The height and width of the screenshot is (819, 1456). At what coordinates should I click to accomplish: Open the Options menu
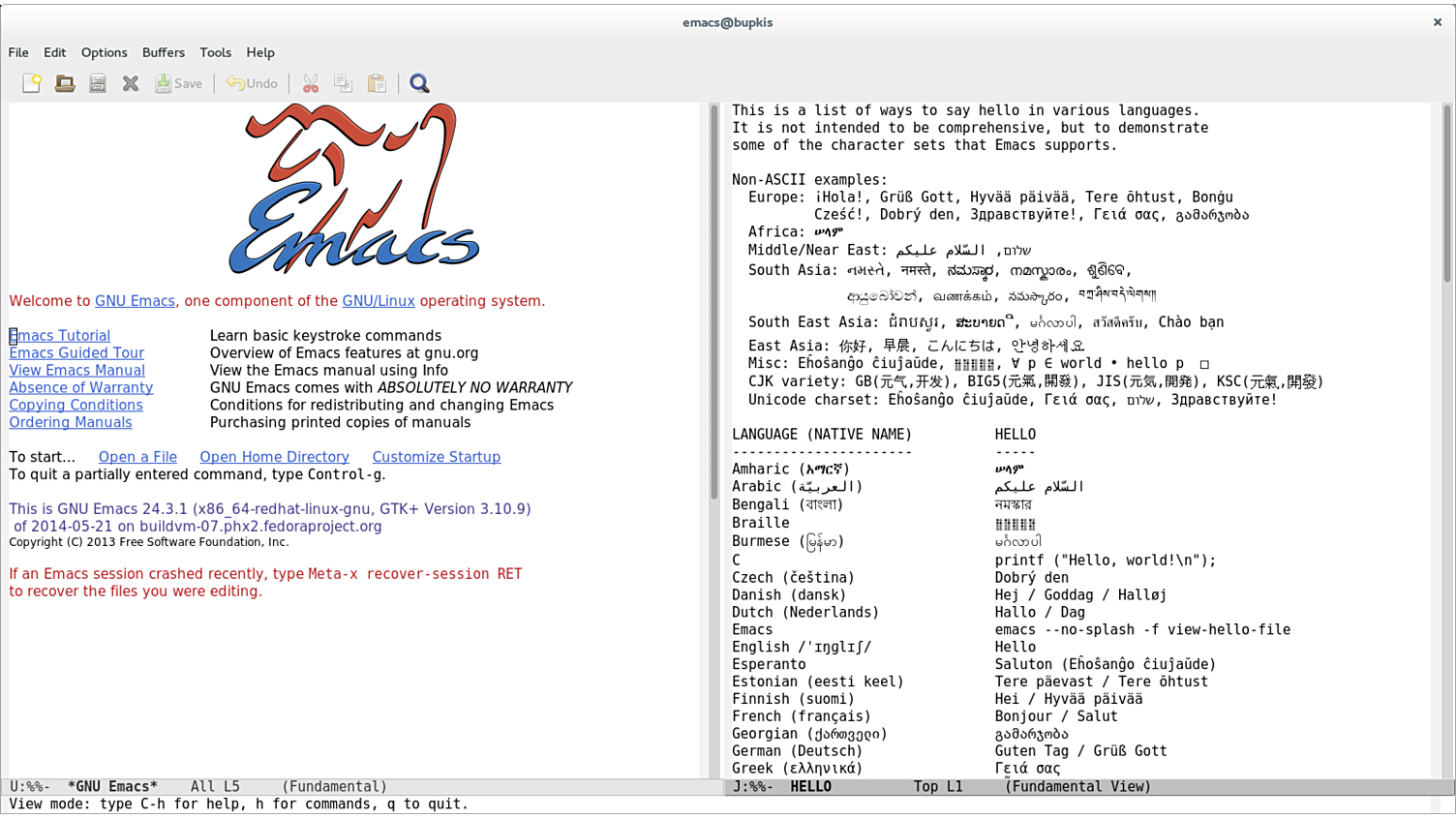coord(104,52)
